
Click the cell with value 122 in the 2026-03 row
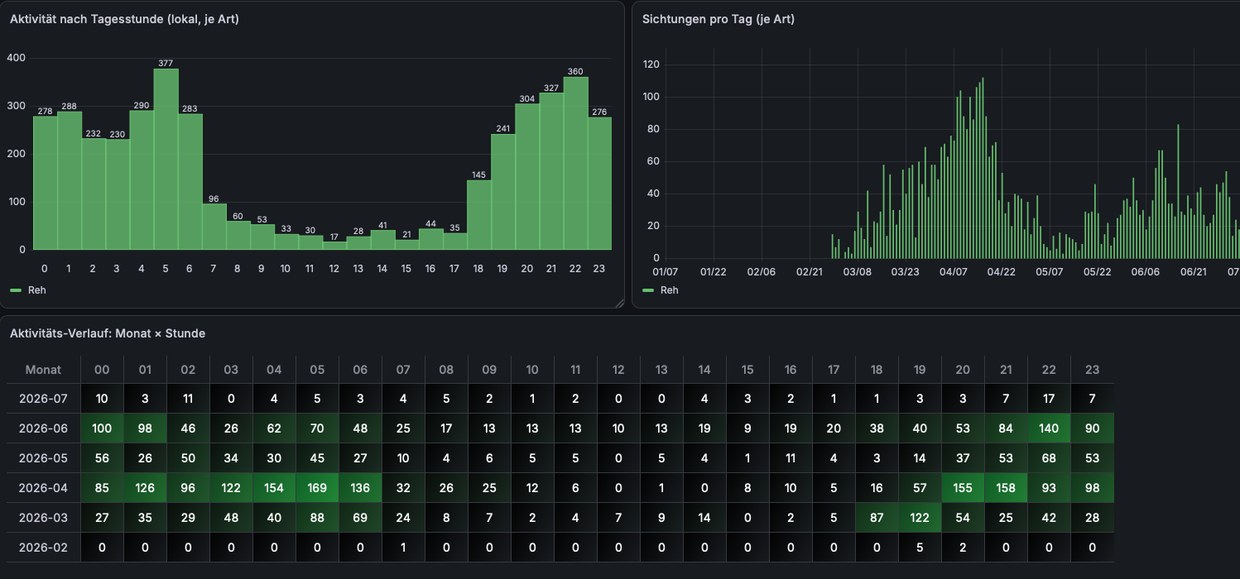coord(920,518)
